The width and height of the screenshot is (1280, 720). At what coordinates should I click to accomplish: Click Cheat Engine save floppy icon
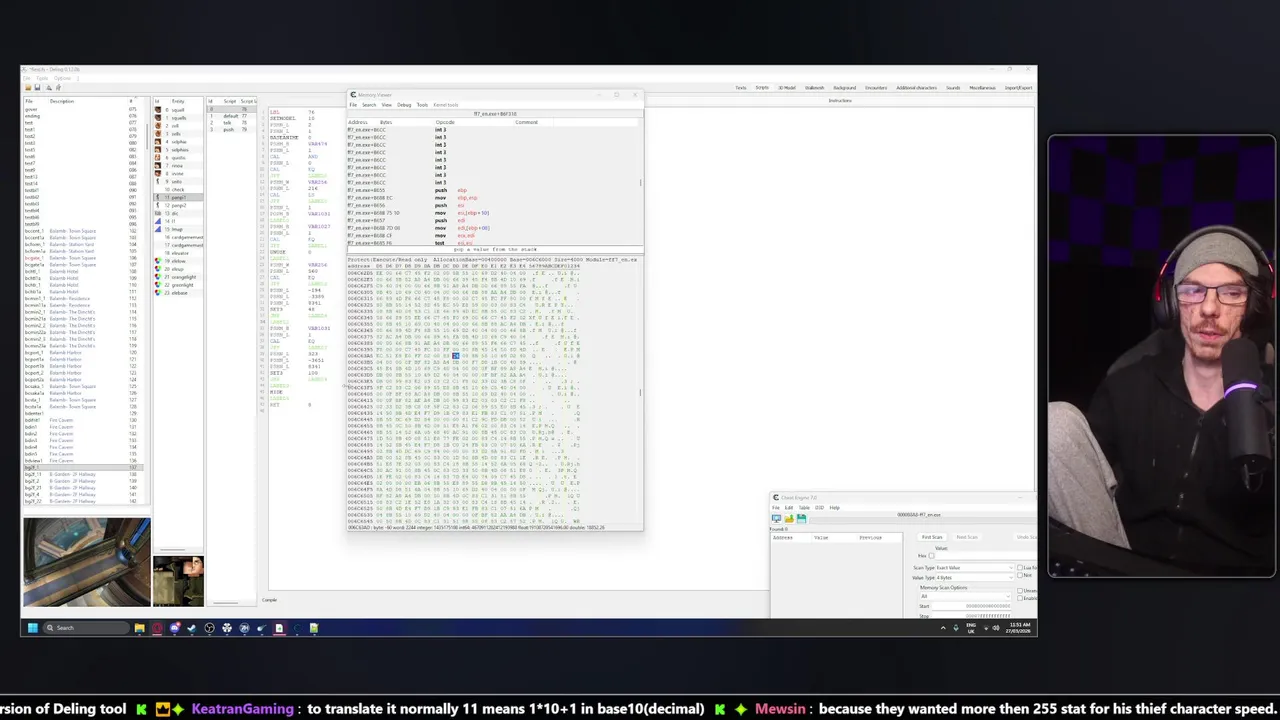click(x=801, y=518)
